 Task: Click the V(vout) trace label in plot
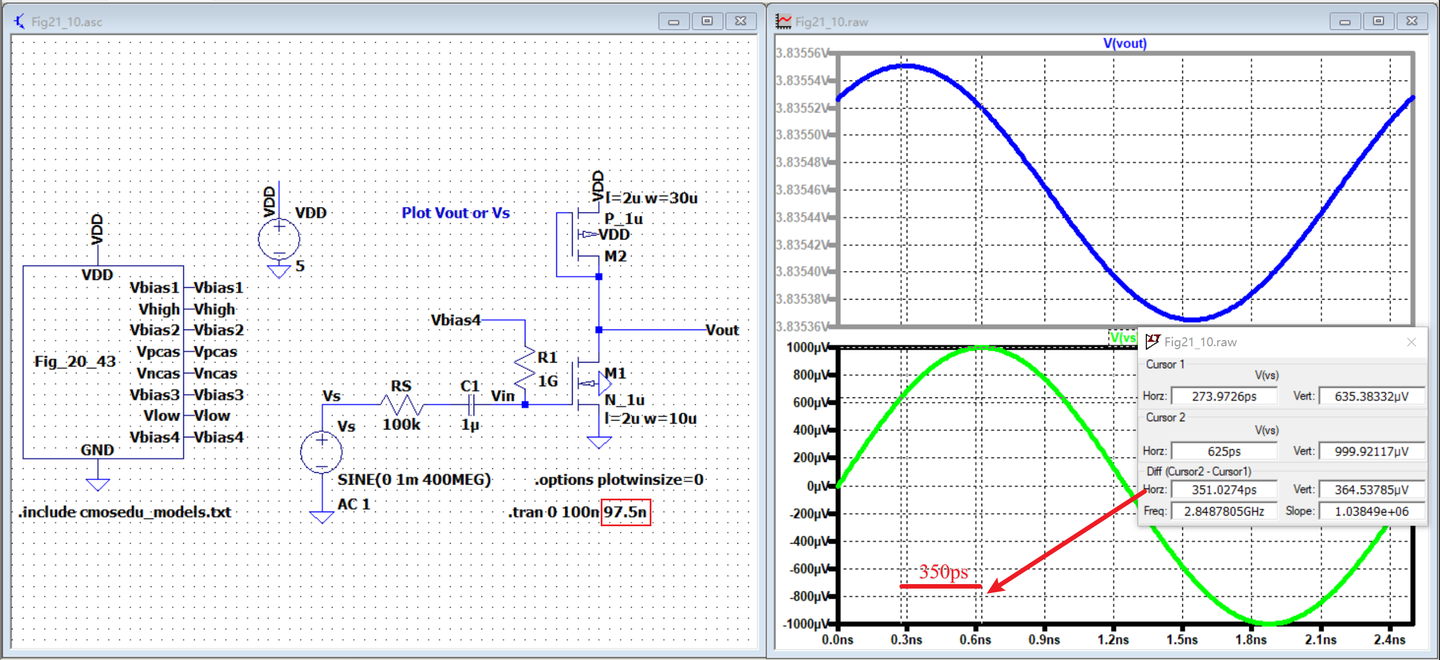1124,43
